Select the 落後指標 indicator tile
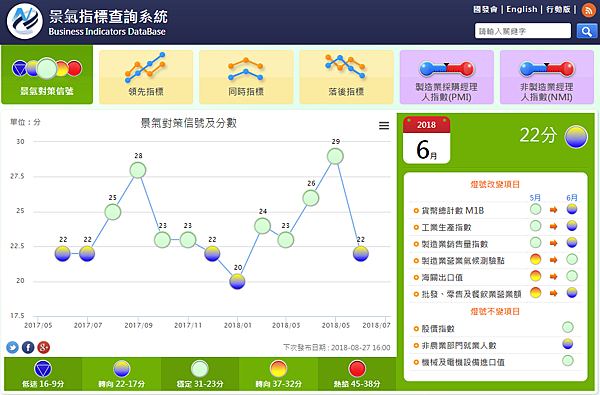 point(346,77)
